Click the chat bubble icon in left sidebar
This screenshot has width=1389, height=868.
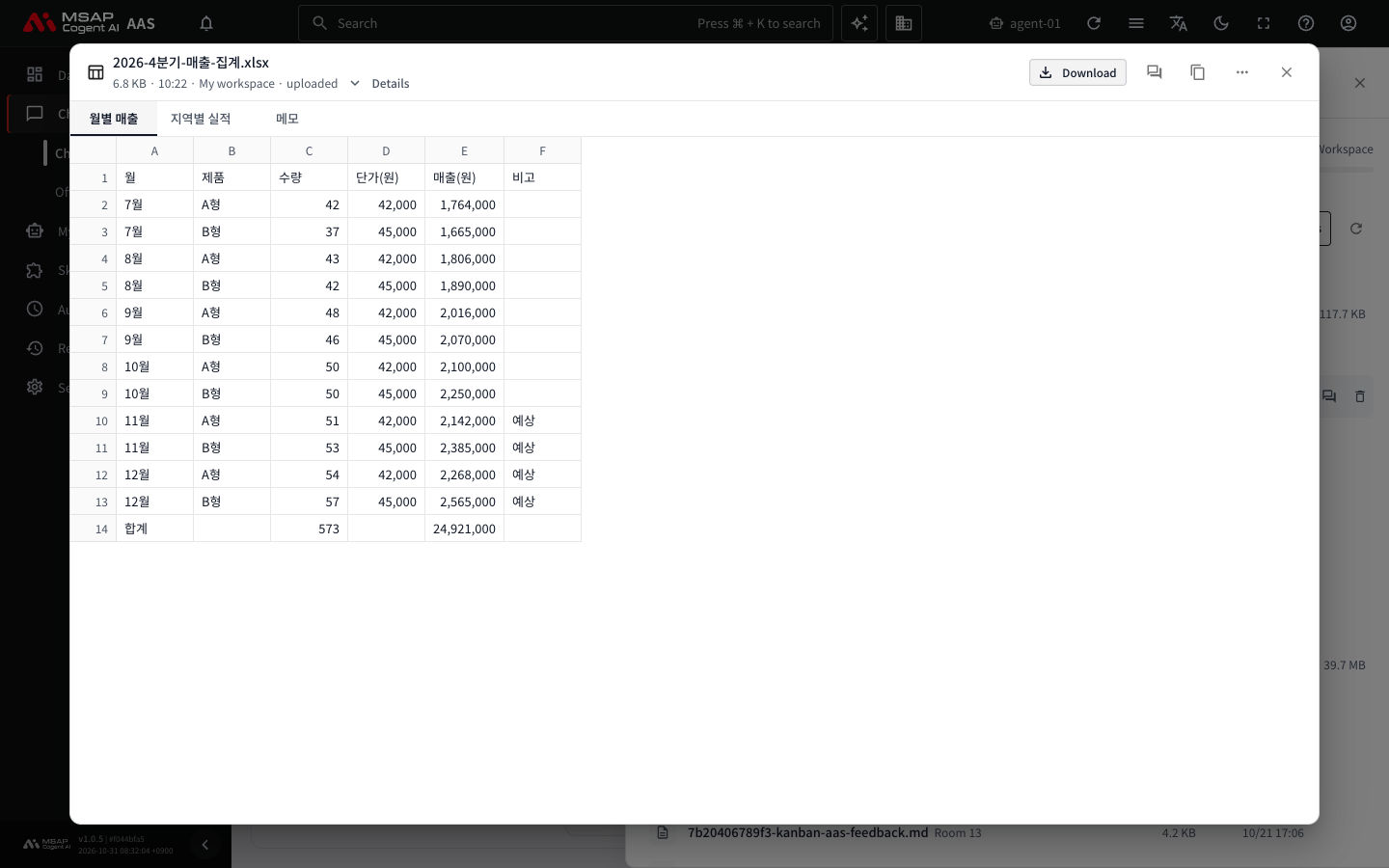point(35,114)
